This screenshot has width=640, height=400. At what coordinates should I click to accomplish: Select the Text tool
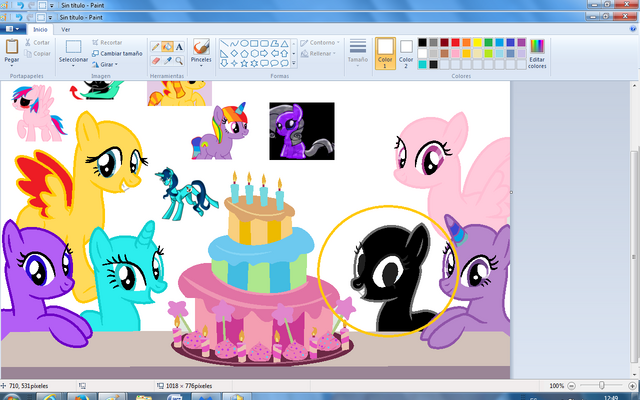179,47
